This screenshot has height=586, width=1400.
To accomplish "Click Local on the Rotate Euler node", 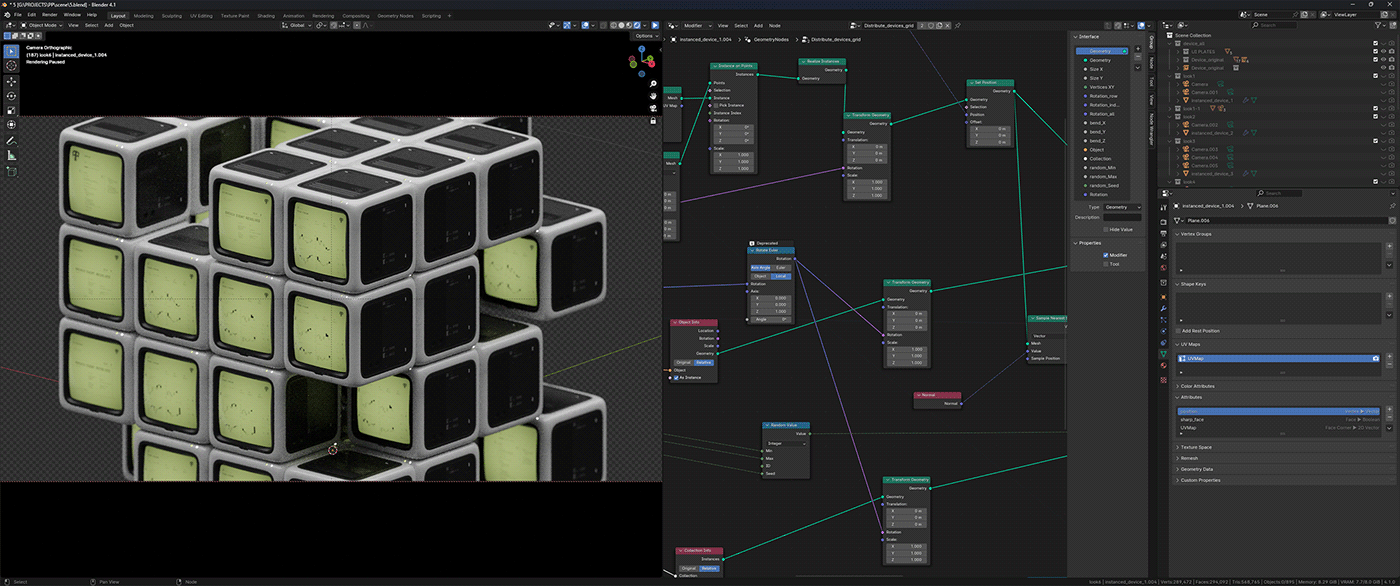I will 781,275.
